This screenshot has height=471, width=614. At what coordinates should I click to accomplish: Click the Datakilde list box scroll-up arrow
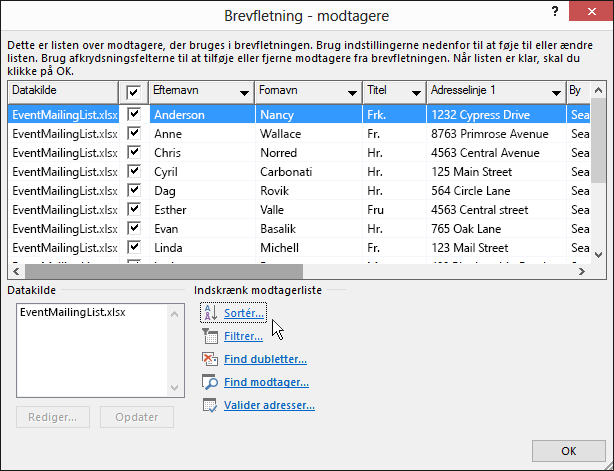[x=175, y=314]
